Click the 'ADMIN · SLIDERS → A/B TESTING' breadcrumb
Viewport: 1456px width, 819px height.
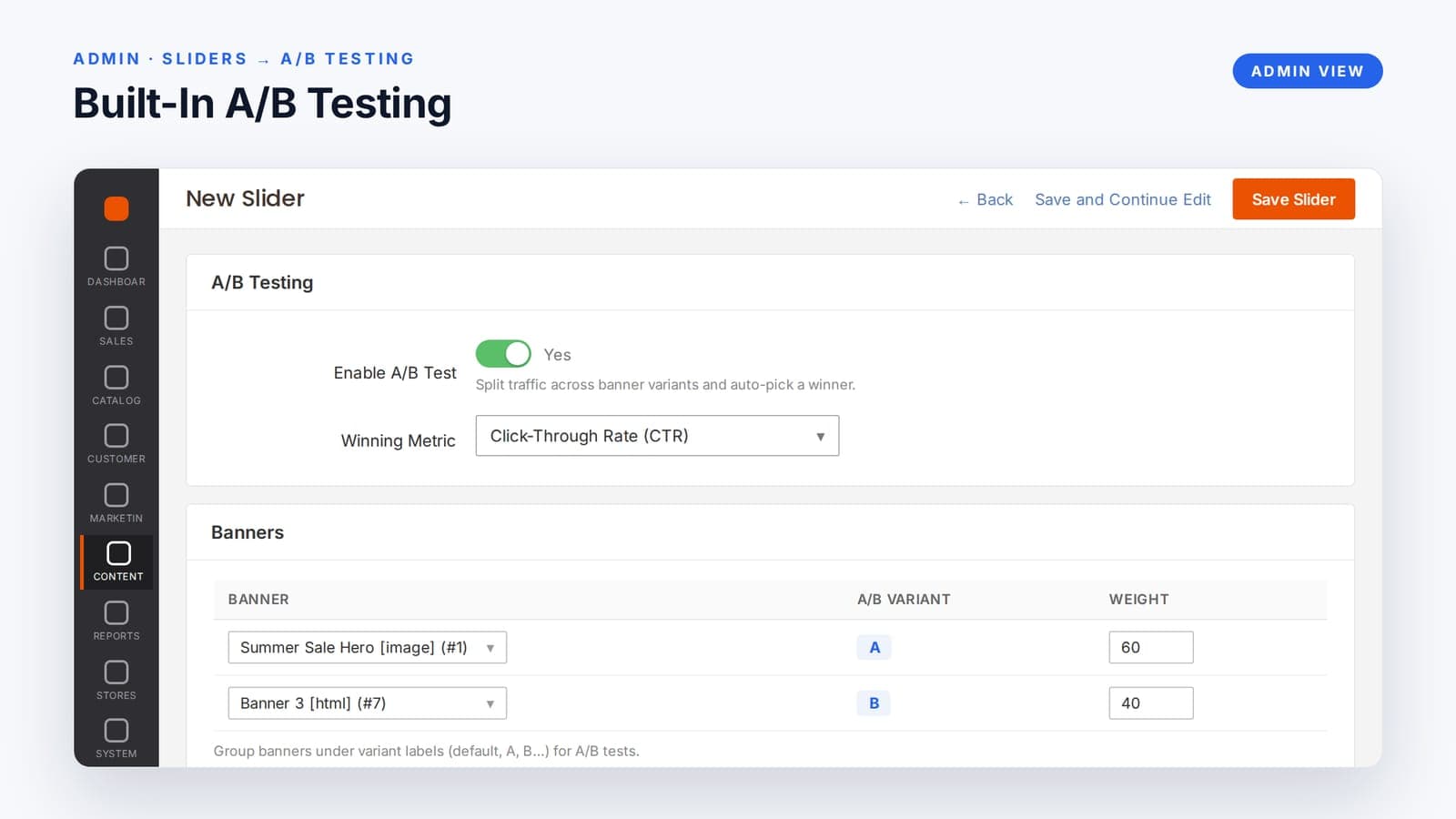243,58
